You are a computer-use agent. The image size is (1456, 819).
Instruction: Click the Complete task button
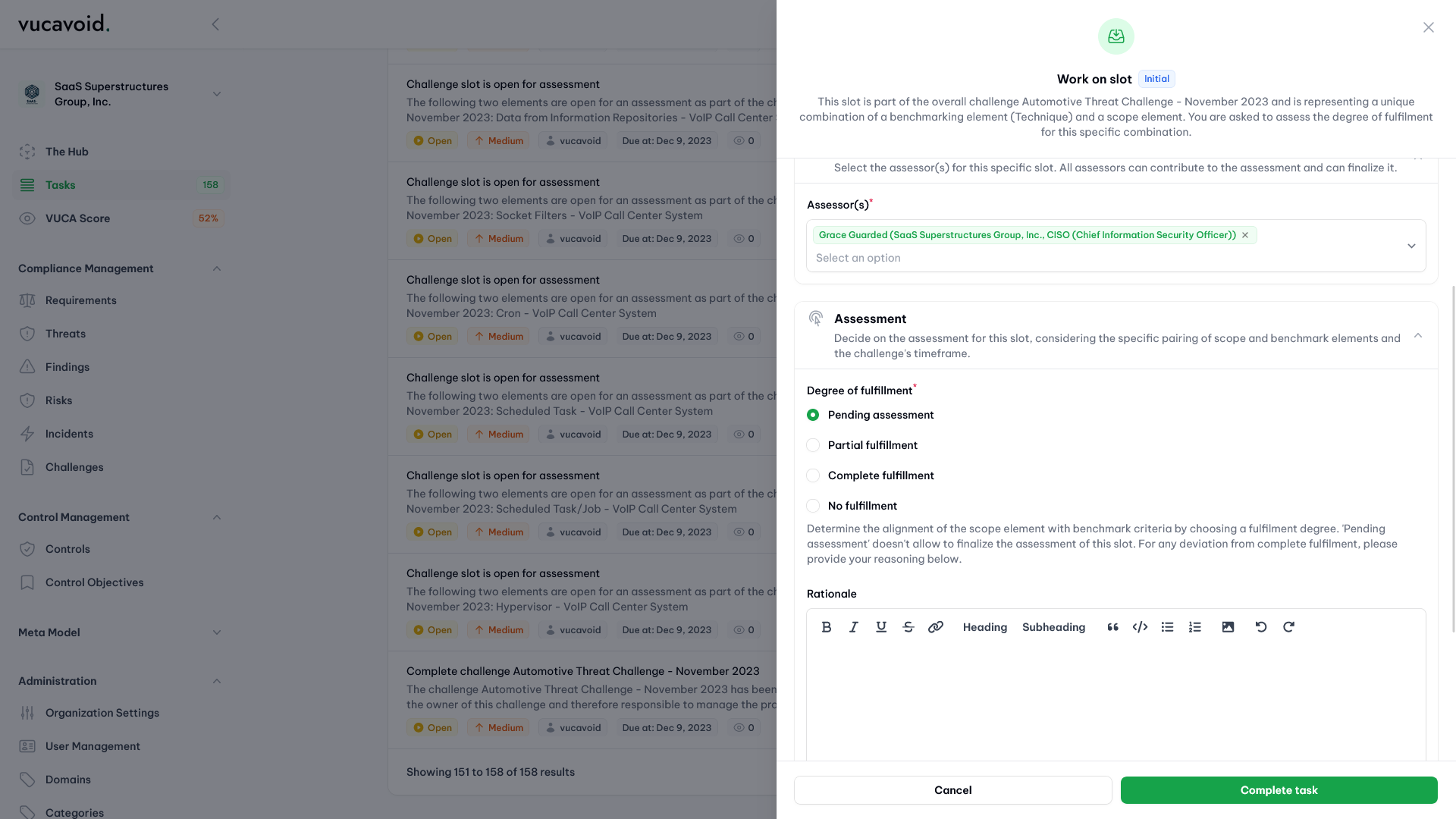click(1279, 790)
